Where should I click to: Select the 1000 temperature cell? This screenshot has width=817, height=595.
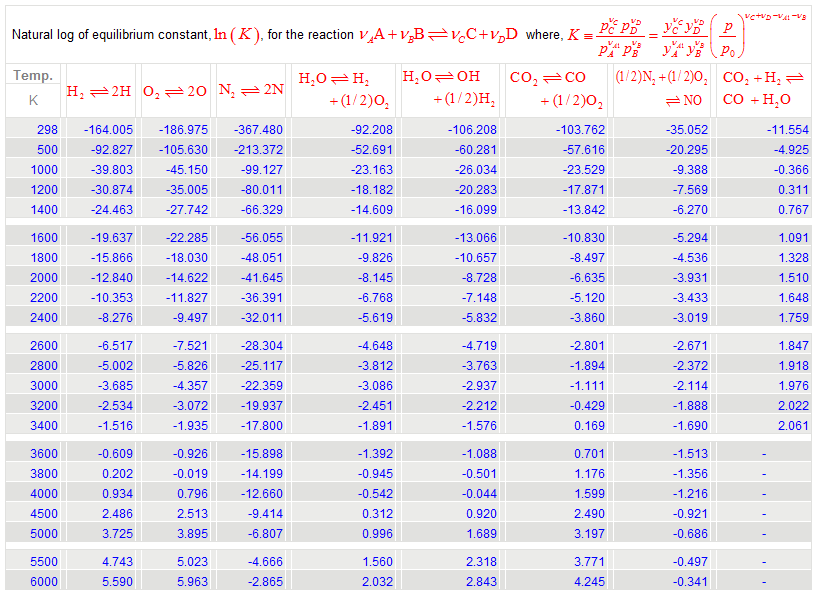pyautogui.click(x=44, y=169)
